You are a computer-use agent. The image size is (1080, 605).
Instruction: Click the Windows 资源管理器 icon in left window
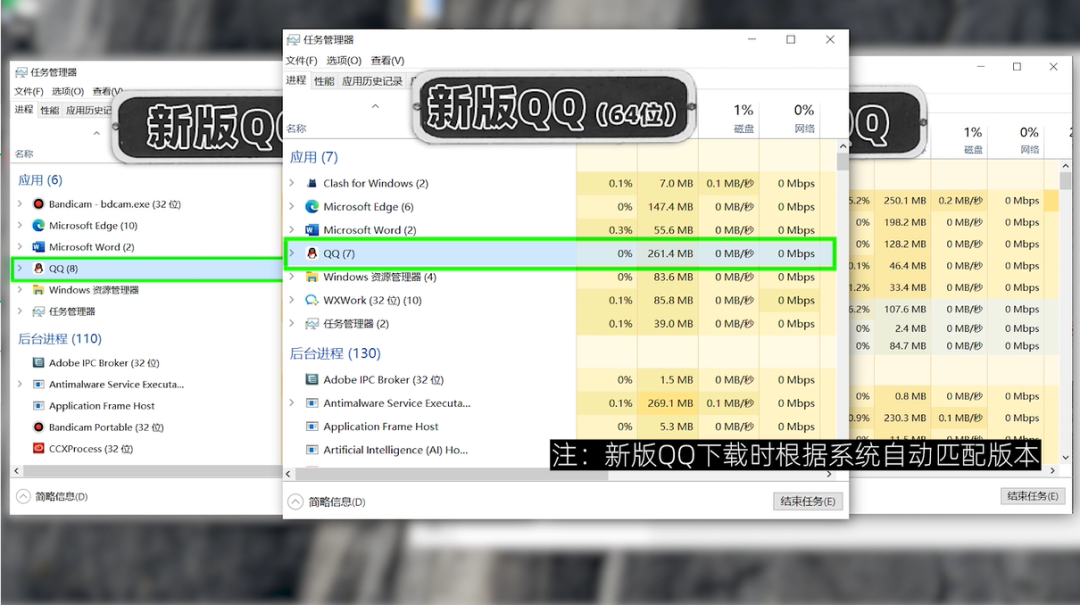tap(39, 290)
